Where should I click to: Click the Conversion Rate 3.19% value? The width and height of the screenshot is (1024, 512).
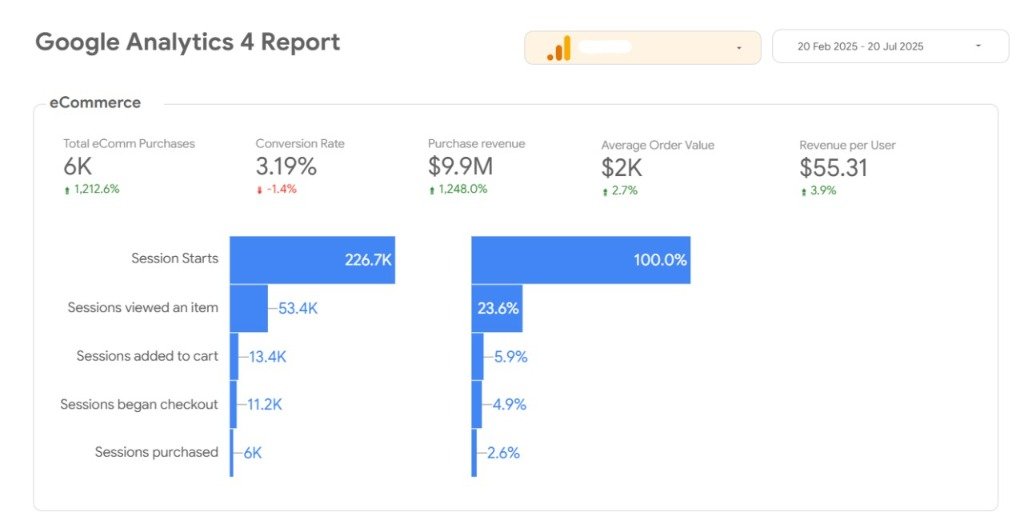coord(286,167)
